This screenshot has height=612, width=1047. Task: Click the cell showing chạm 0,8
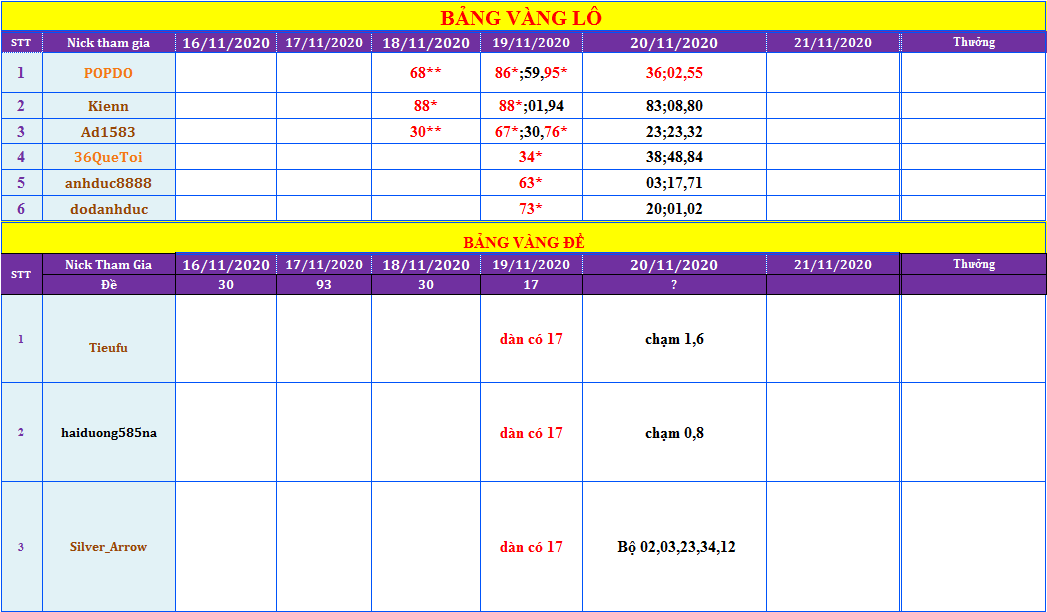(674, 433)
